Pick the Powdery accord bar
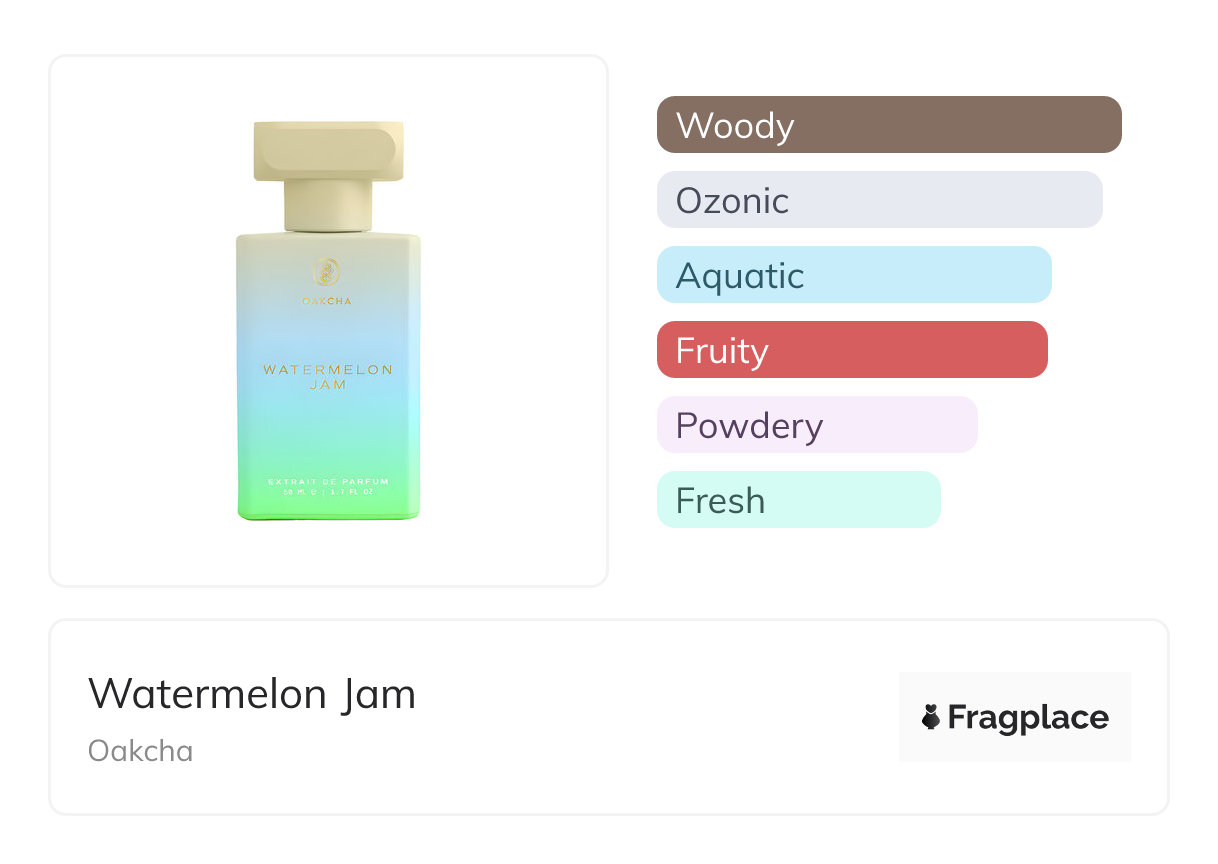This screenshot has width=1218, height=864. tap(816, 425)
